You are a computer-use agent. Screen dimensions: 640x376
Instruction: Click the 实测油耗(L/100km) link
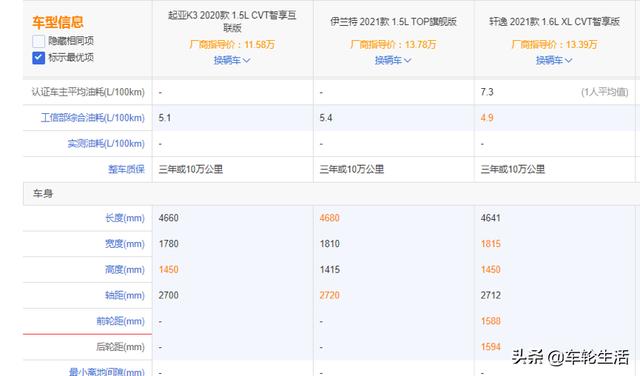point(106,144)
